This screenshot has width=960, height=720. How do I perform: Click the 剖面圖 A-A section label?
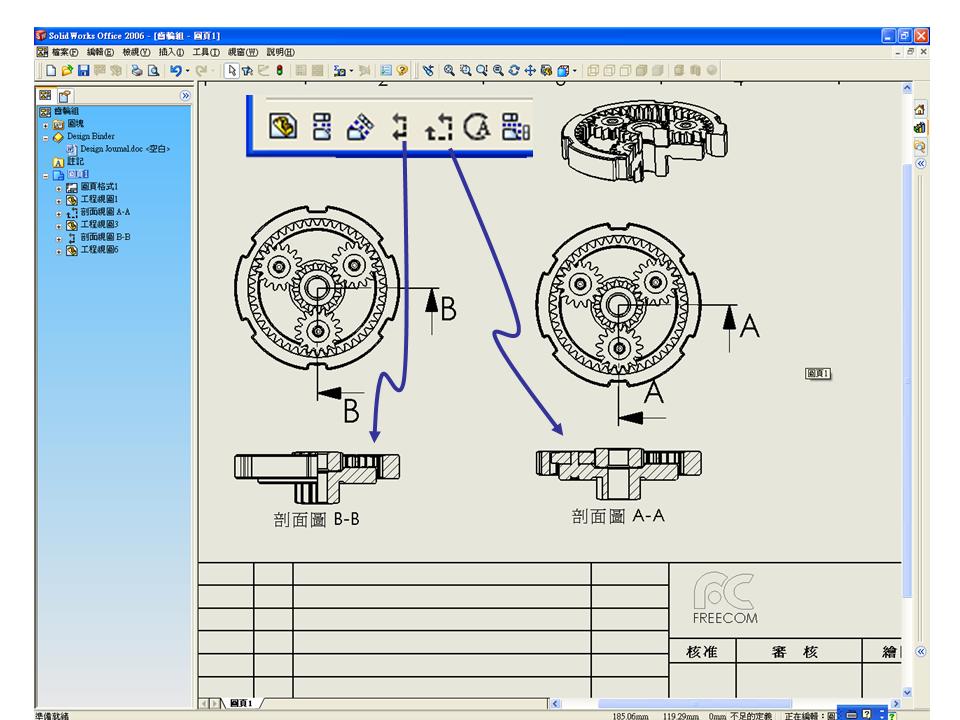click(618, 516)
